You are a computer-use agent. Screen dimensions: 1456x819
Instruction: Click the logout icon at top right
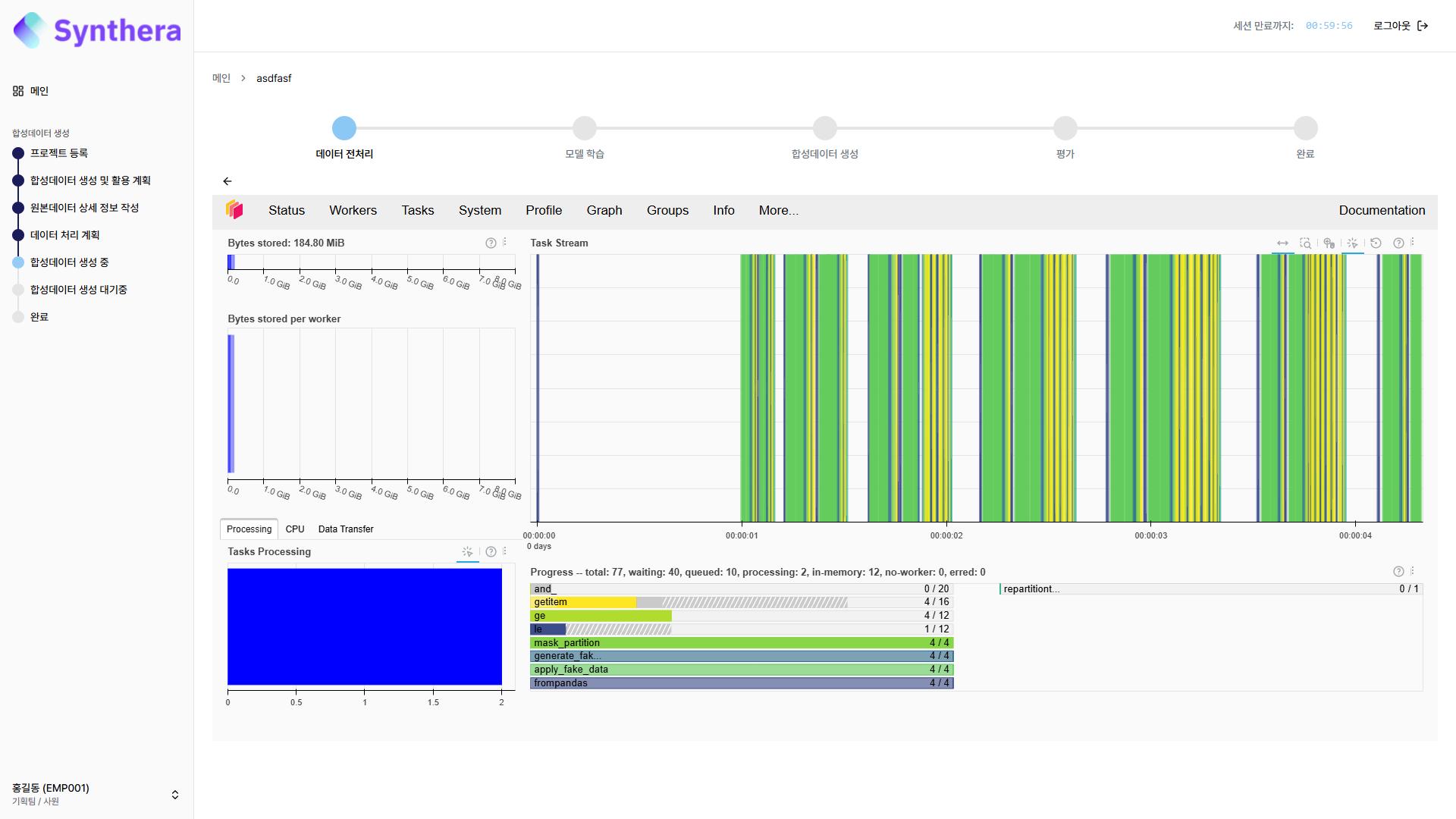pyautogui.click(x=1423, y=26)
